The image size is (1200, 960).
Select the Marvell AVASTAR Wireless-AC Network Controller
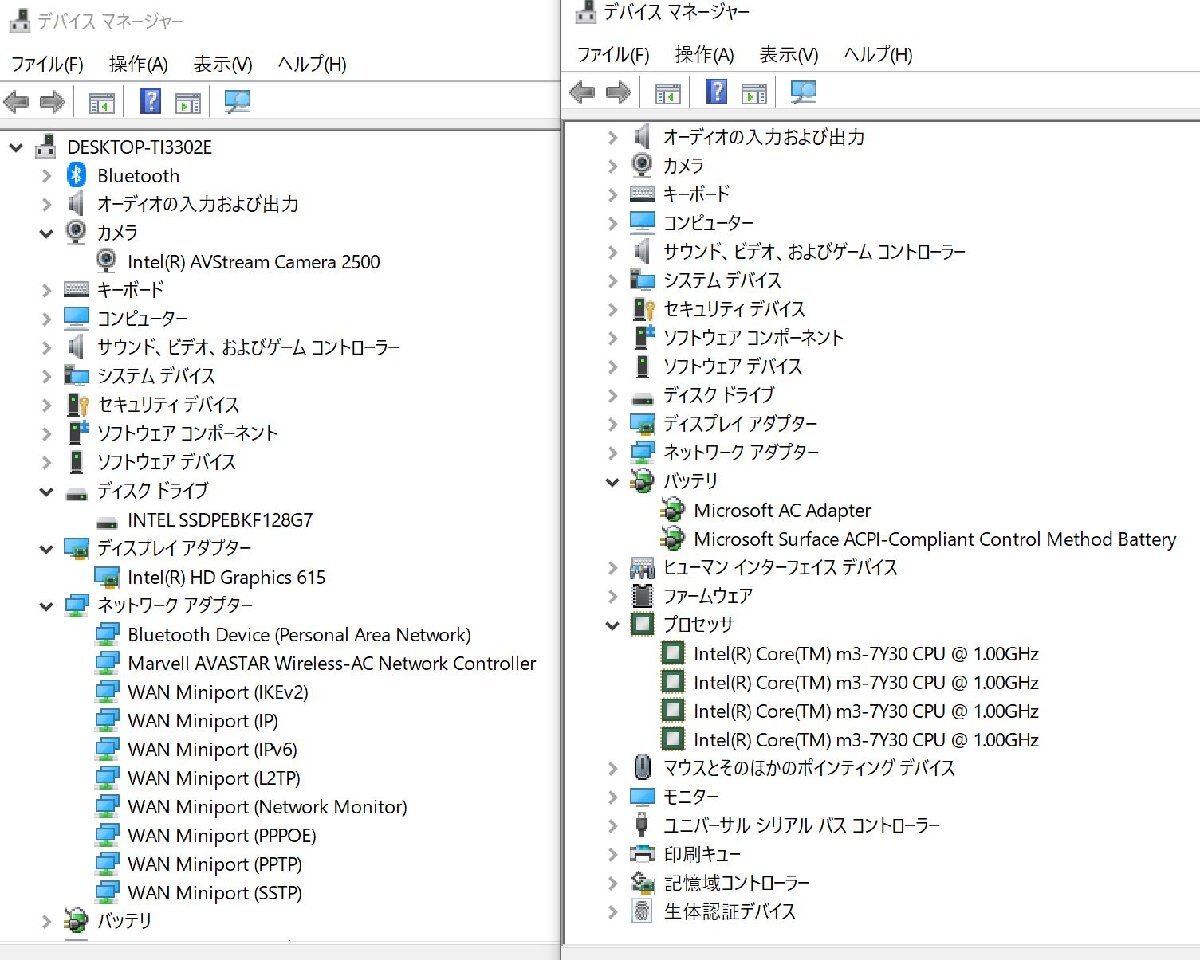(331, 663)
